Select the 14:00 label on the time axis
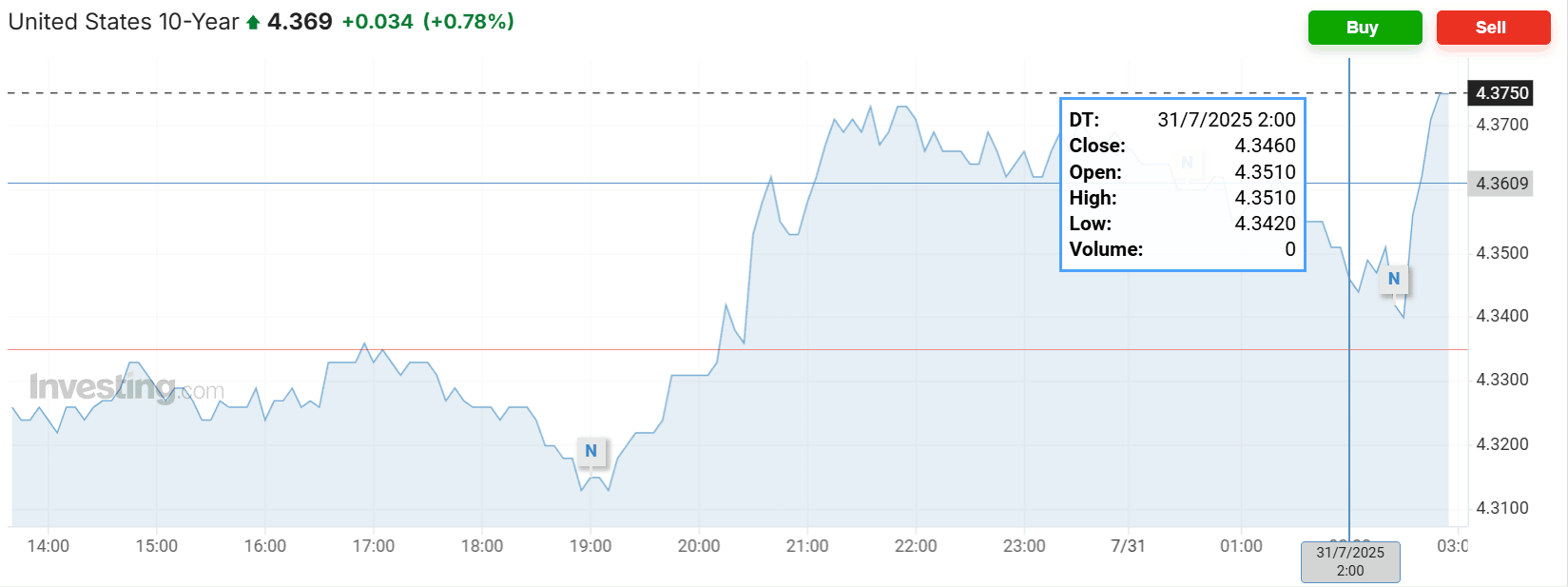 click(48, 546)
